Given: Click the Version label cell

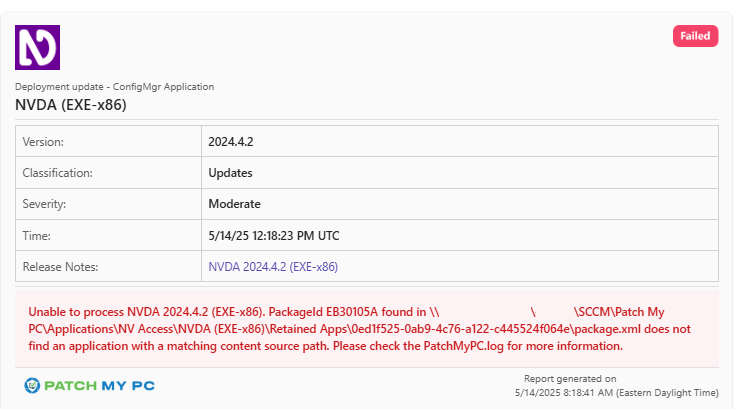Looking at the screenshot, I should [108, 141].
